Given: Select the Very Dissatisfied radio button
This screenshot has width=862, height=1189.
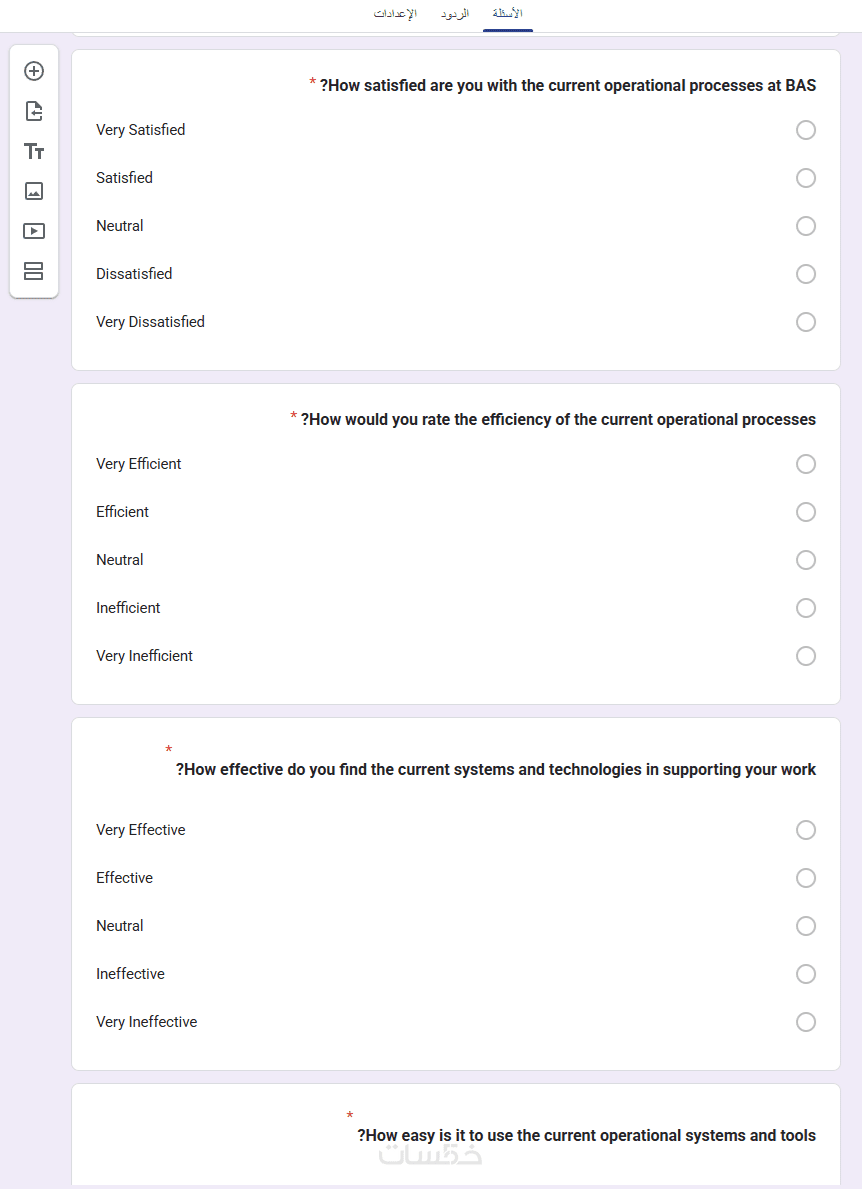Looking at the screenshot, I should click(x=806, y=322).
